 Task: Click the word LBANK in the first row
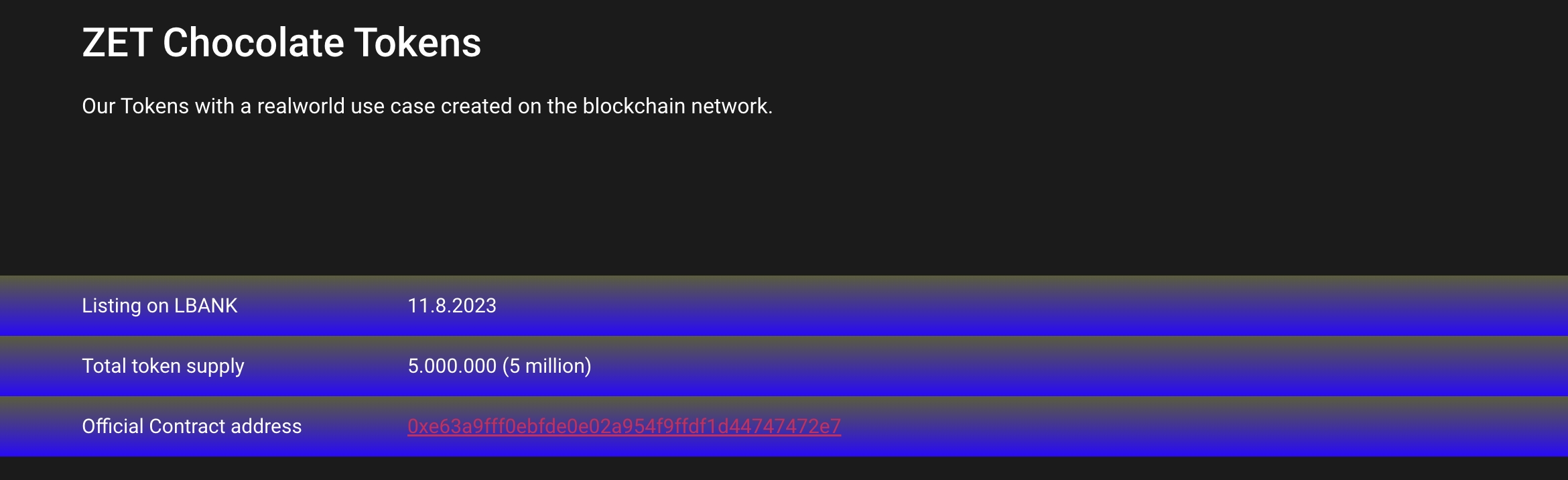coord(206,306)
